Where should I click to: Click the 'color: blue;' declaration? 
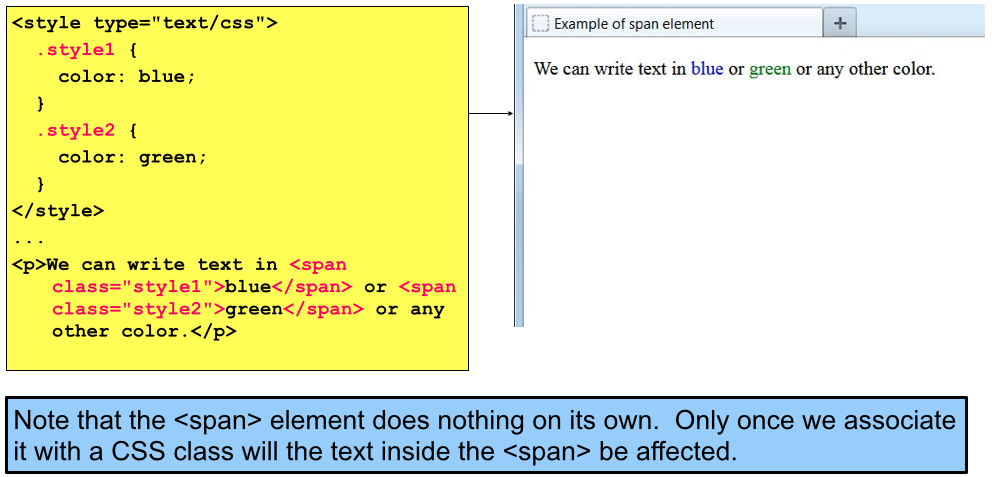(127, 77)
